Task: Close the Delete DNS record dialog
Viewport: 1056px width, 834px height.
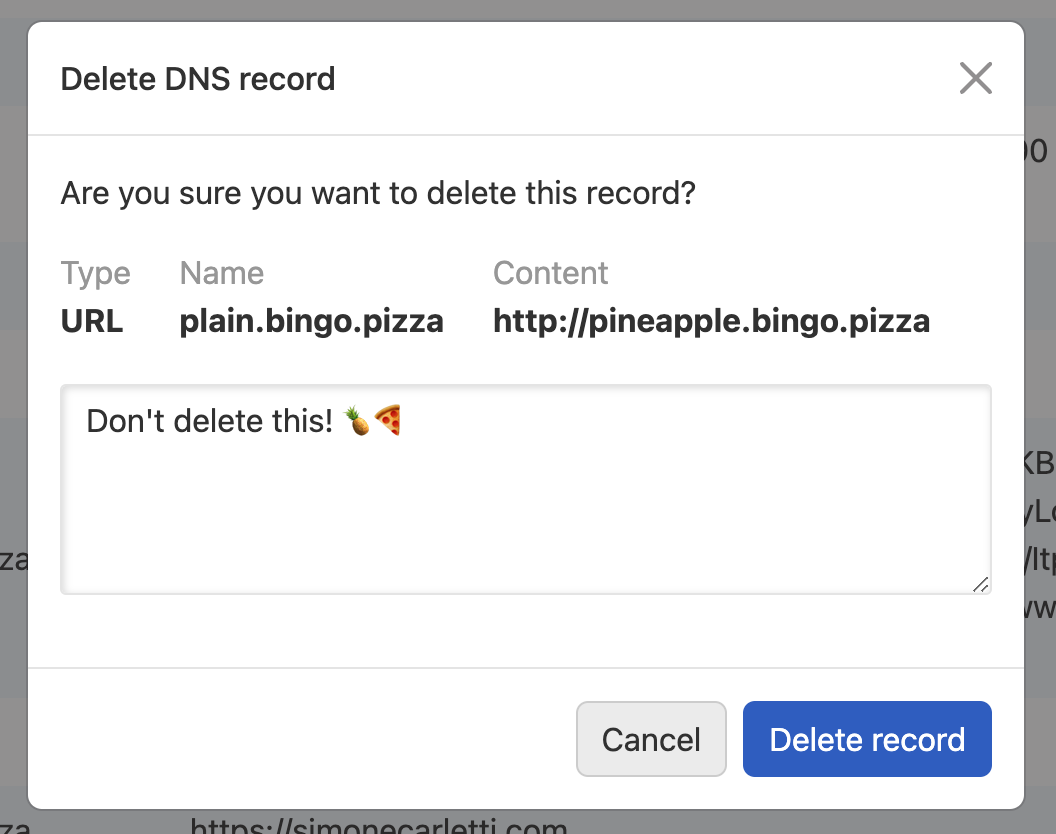Action: (975, 78)
